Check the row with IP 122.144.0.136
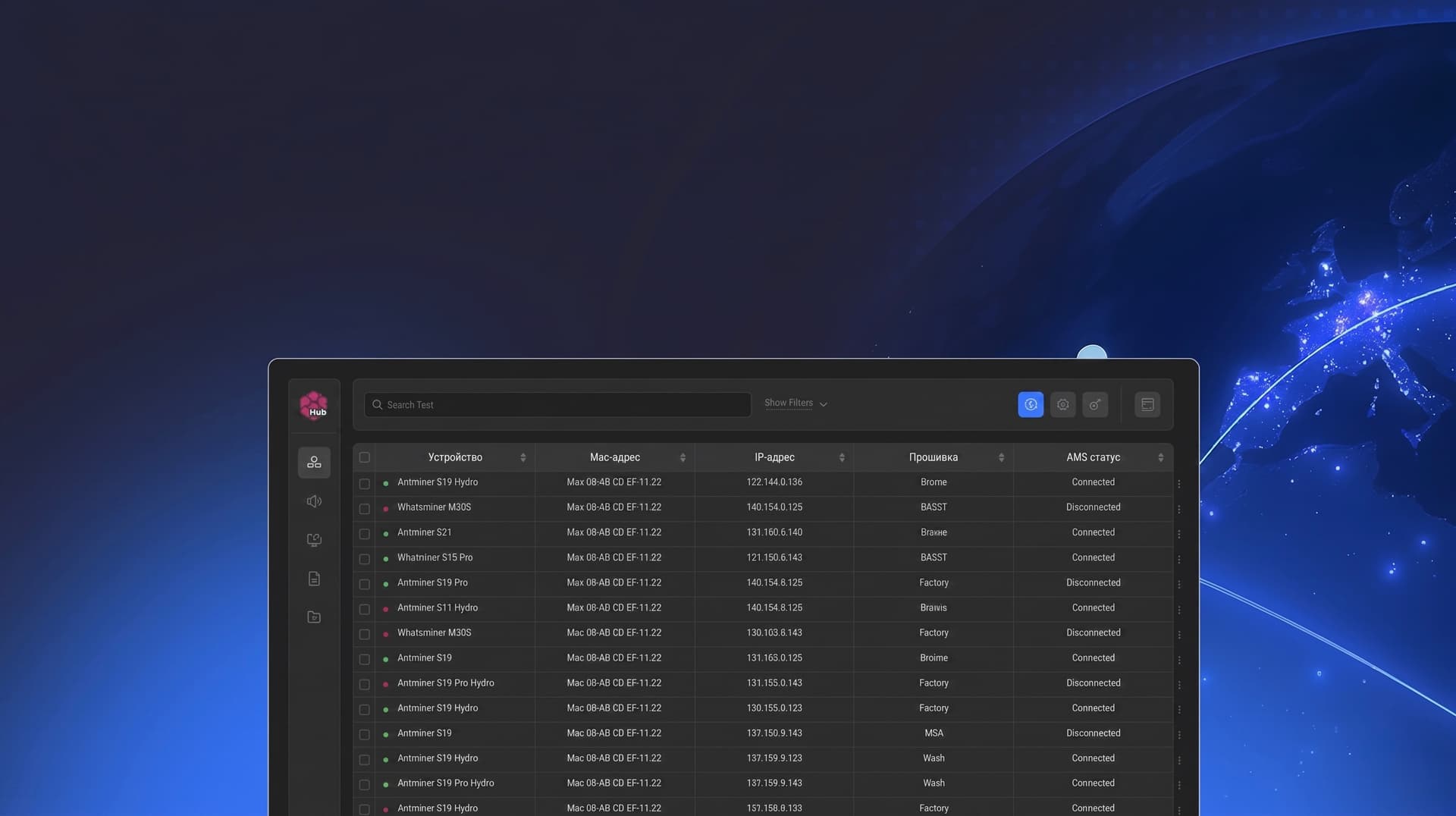 [365, 484]
